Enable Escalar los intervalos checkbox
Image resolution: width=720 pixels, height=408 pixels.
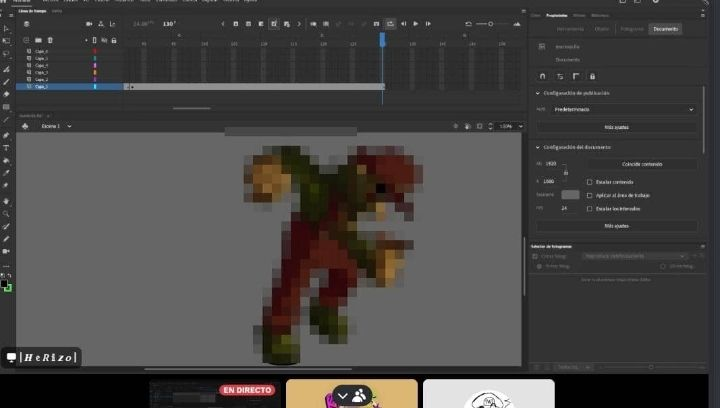tap(590, 209)
